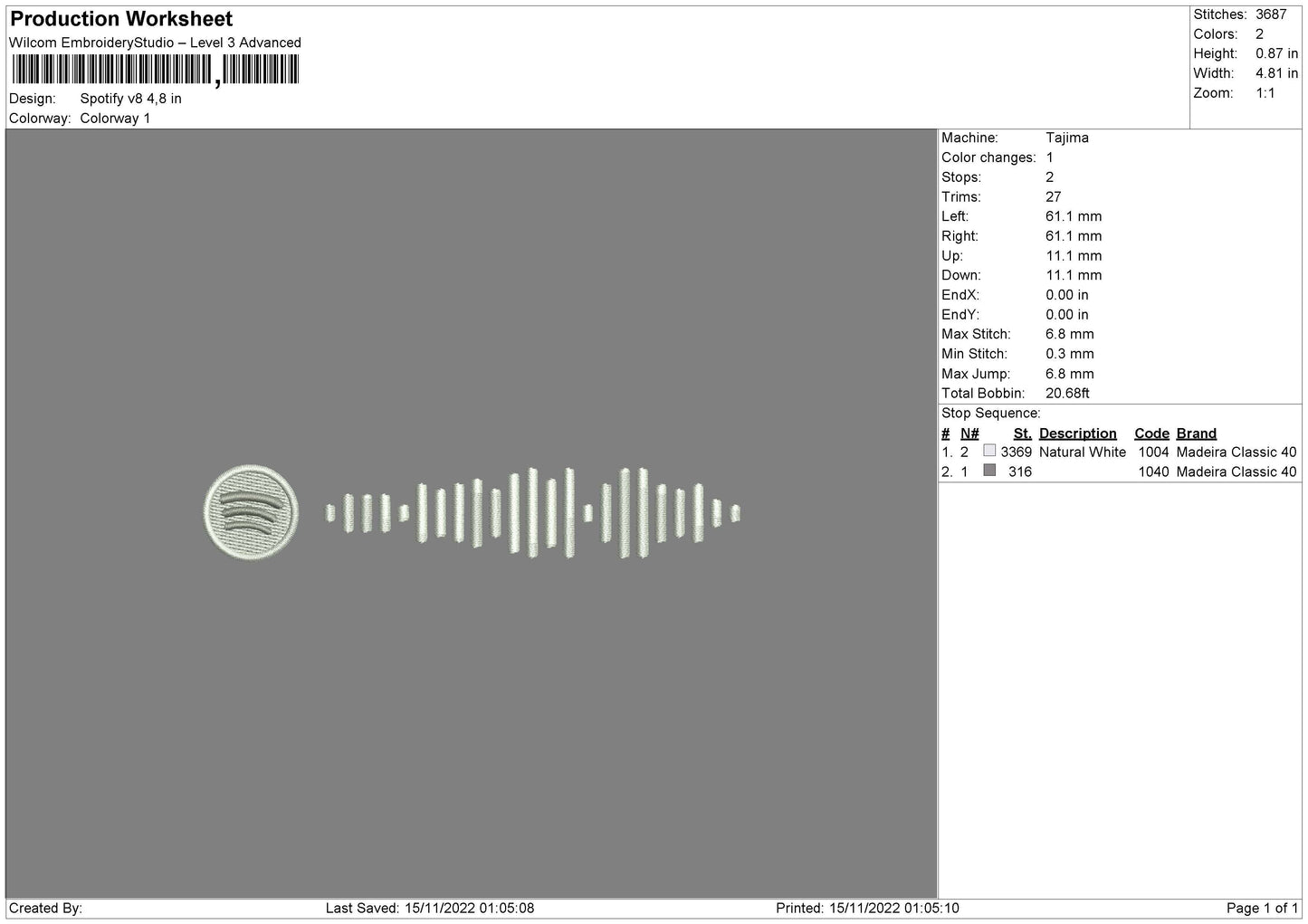Click the Max Jump value 6.8 mm
The height and width of the screenshot is (924, 1308).
1070,374
